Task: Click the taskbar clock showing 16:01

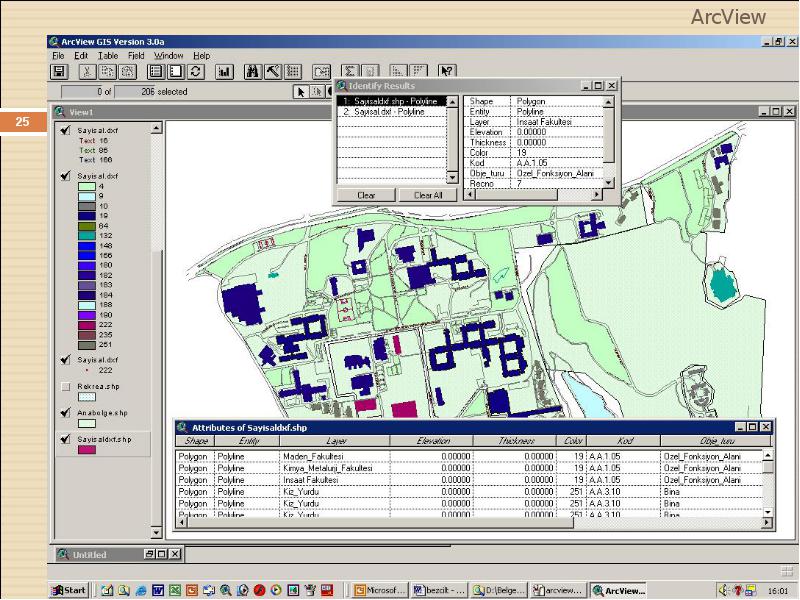Action: point(778,591)
